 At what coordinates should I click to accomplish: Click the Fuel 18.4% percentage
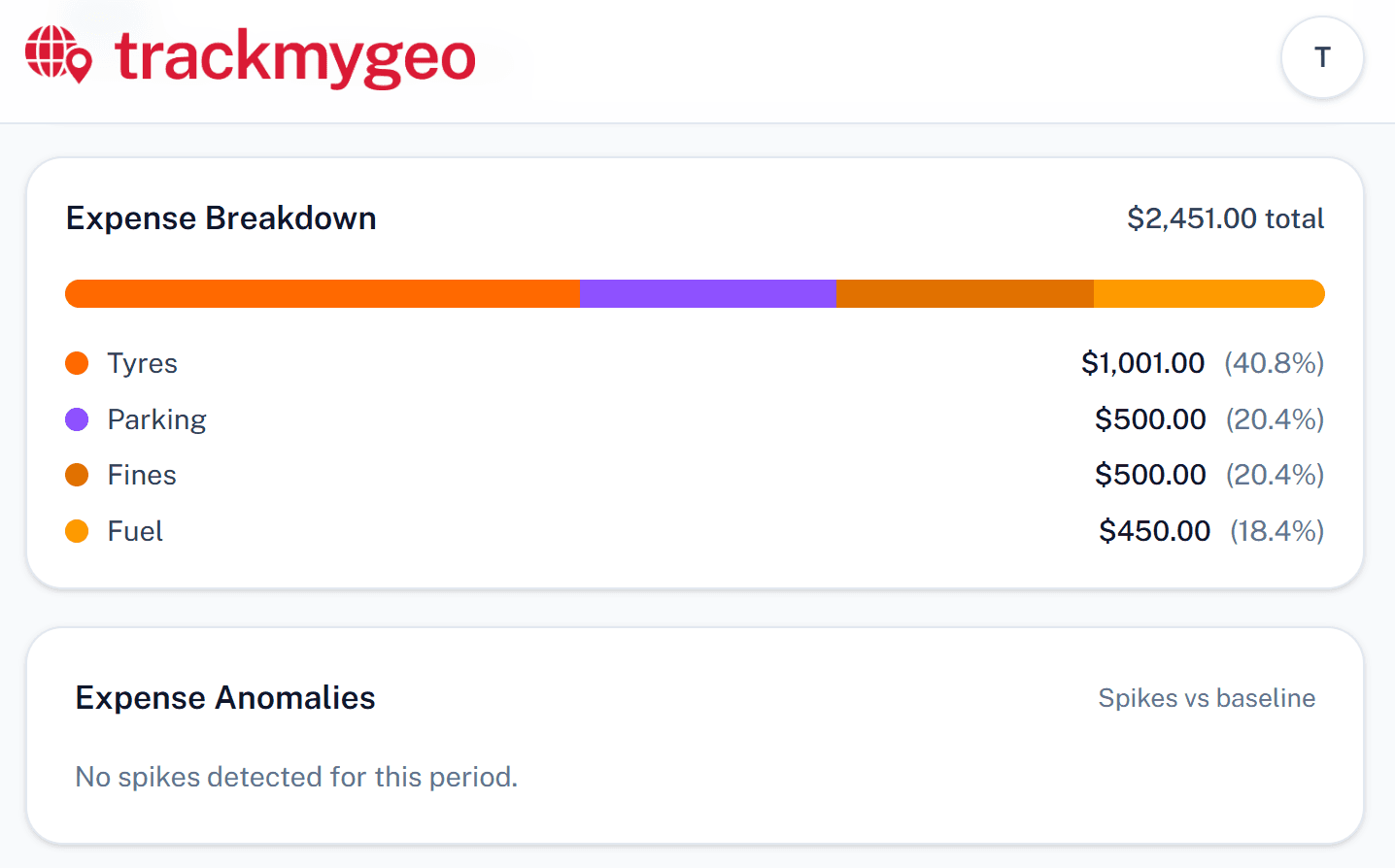pos(1275,531)
